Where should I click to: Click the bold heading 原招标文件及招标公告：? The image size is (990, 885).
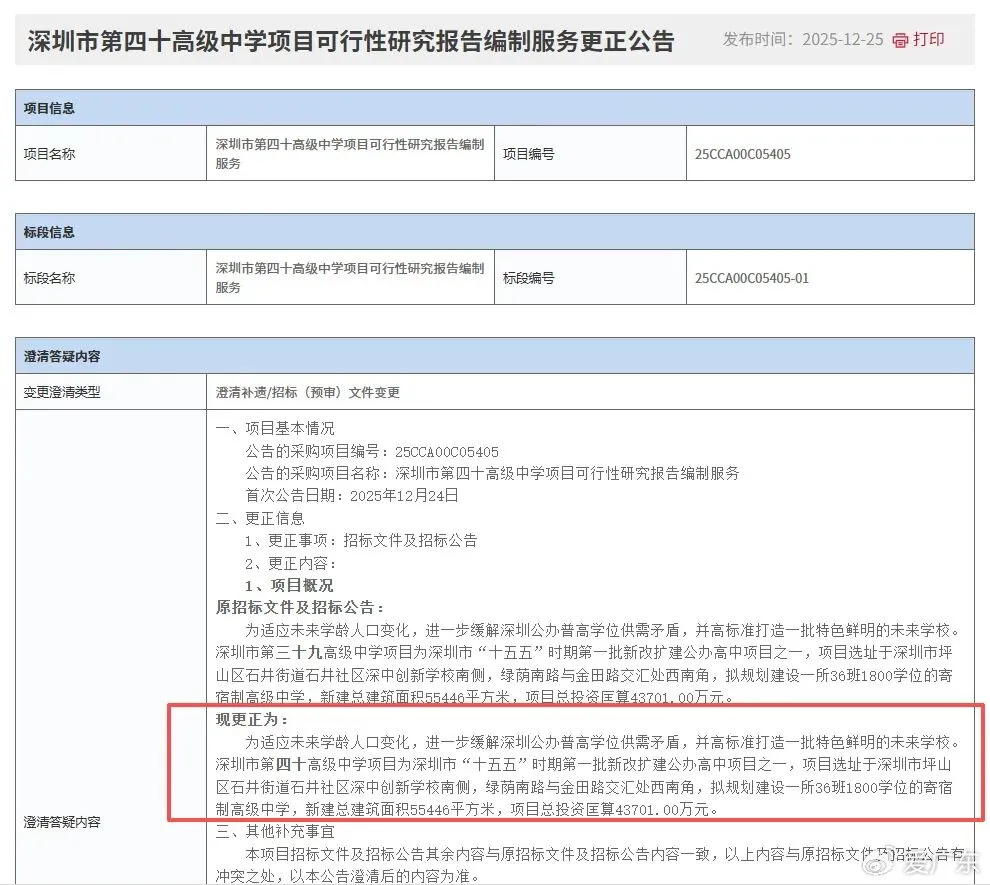300,607
